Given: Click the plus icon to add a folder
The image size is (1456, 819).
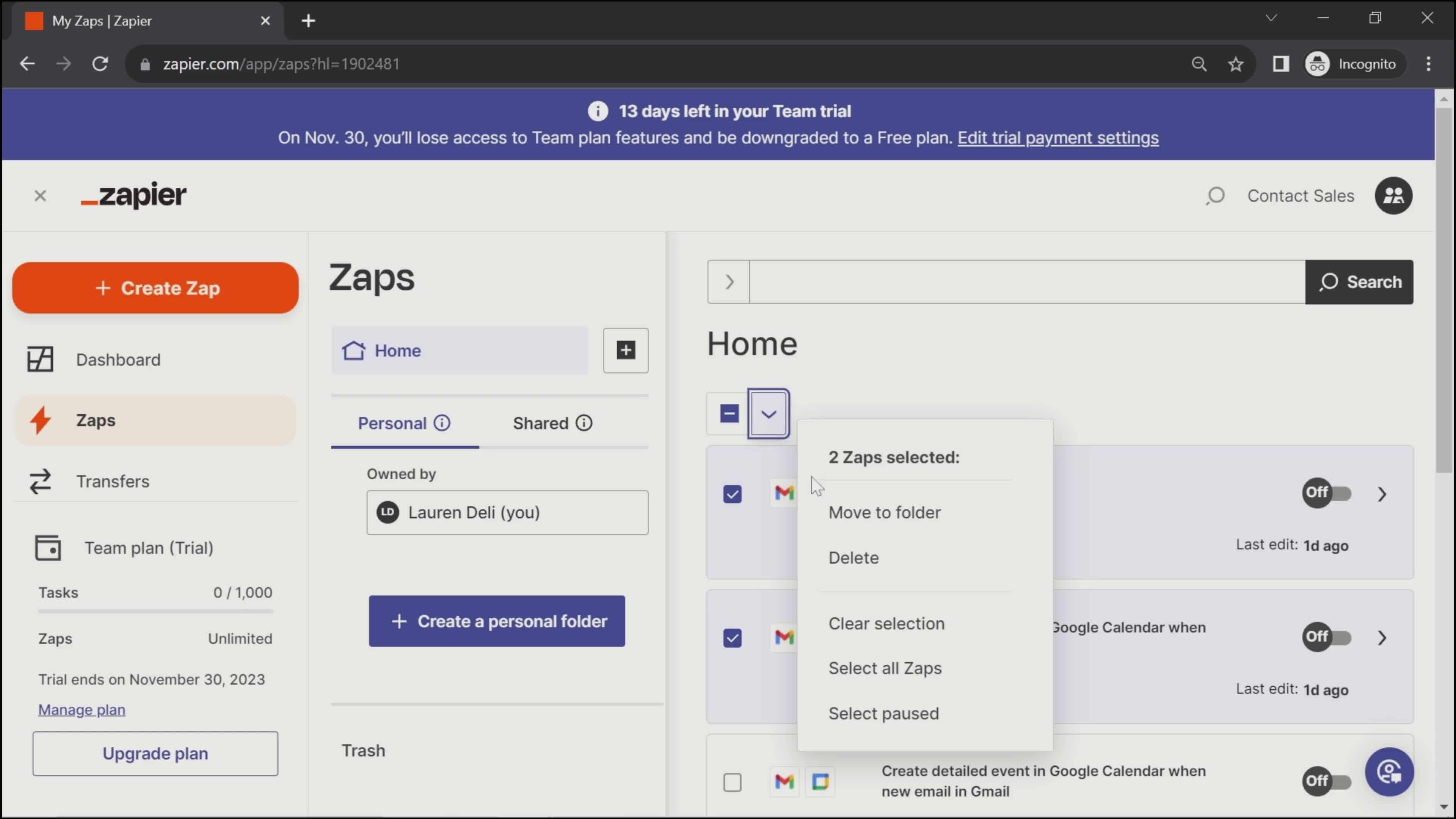Looking at the screenshot, I should [x=626, y=350].
